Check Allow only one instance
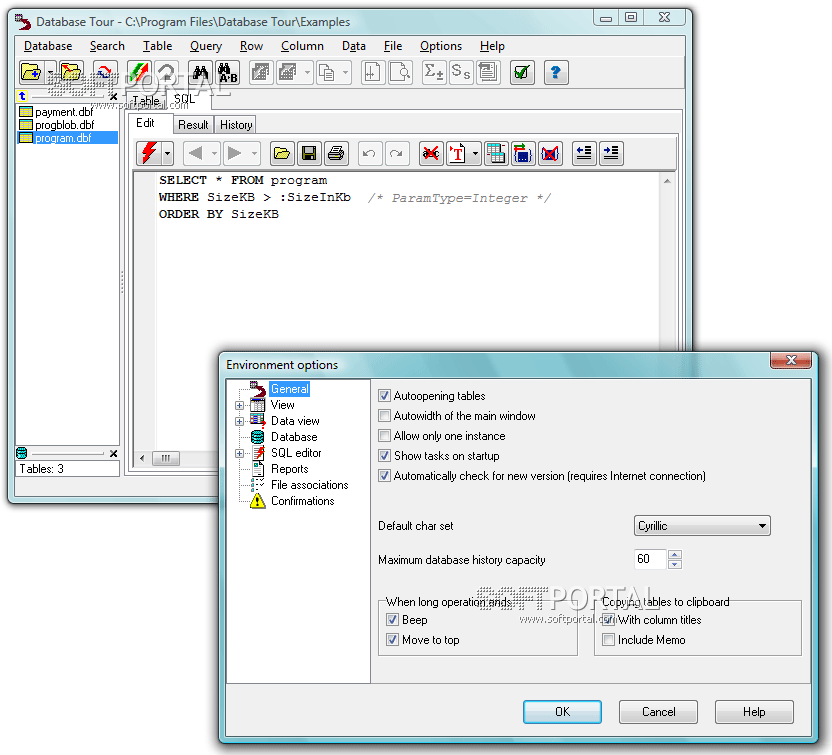The image size is (832, 755). coord(384,436)
